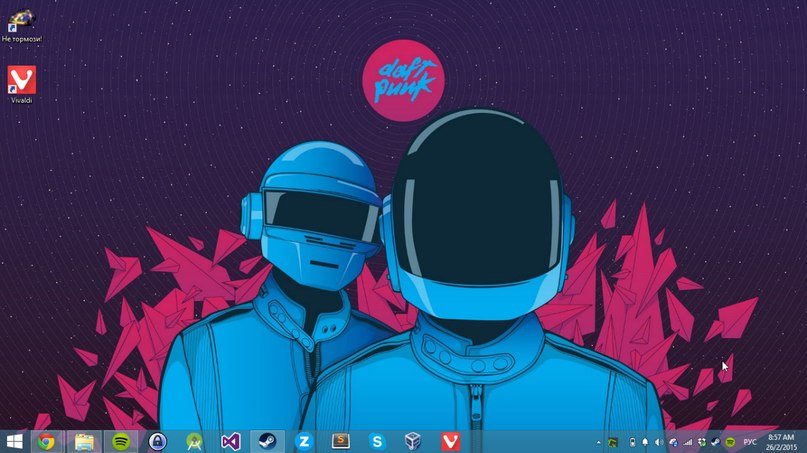The image size is (807, 453).
Task: Open the volume speaker tray icon
Action: (x=659, y=442)
